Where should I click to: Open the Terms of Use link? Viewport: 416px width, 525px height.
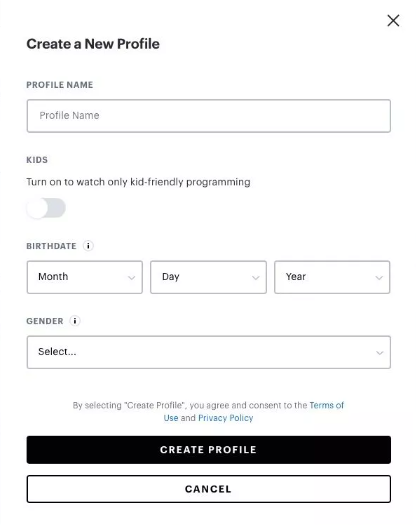254,411
